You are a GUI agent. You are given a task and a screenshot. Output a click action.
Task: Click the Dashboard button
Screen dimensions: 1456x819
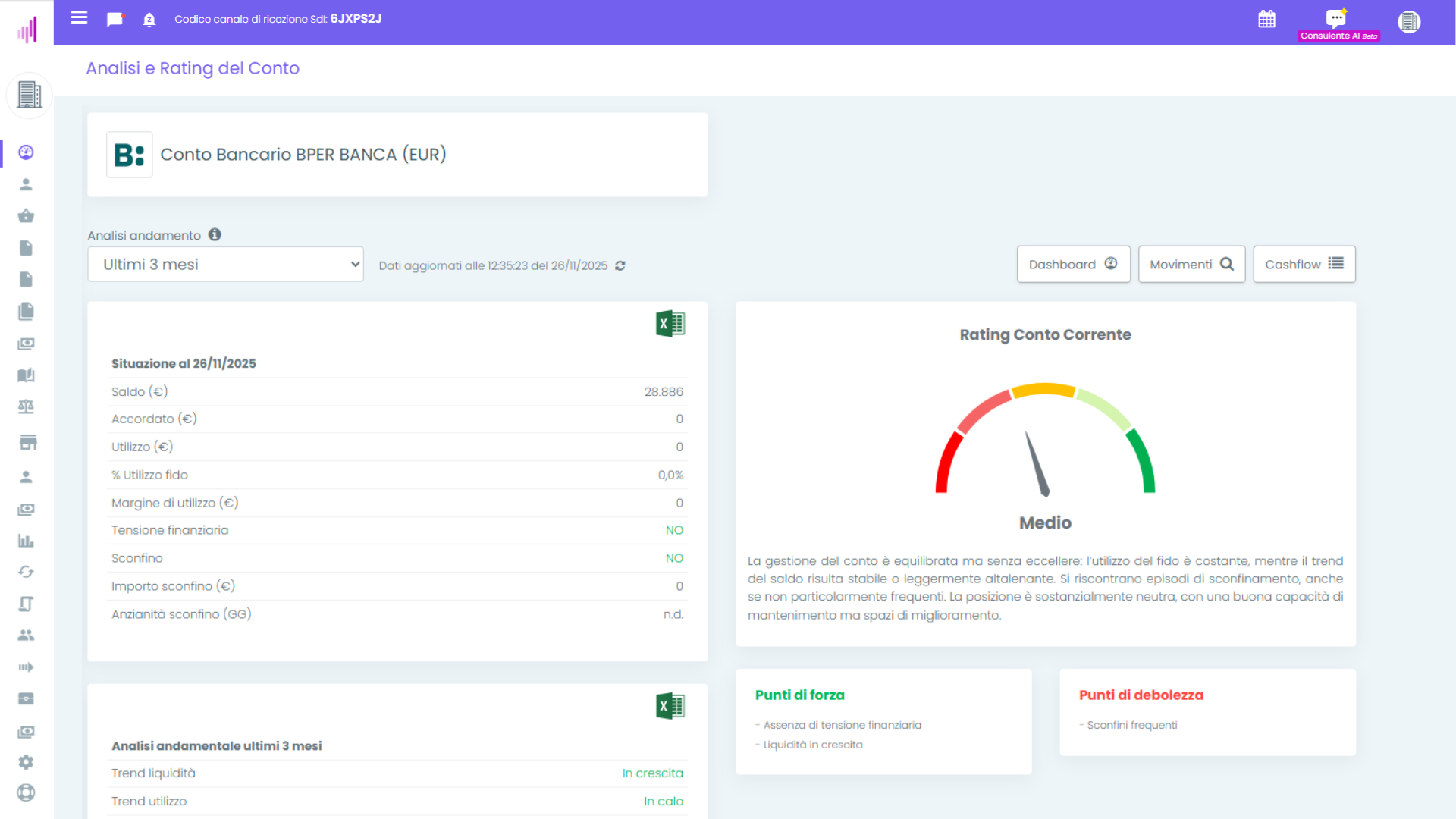tap(1073, 264)
